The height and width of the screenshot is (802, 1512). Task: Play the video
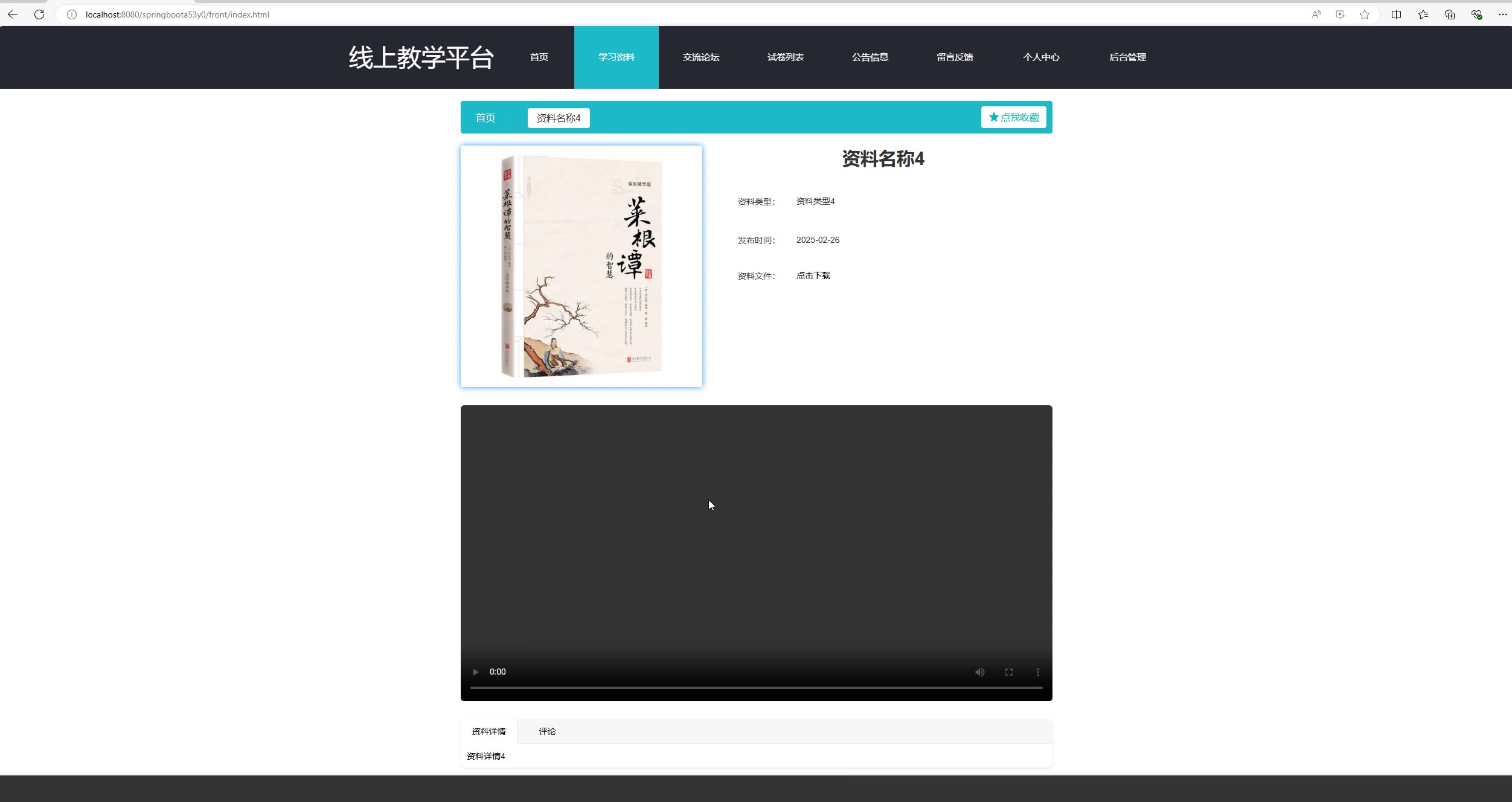pos(476,672)
